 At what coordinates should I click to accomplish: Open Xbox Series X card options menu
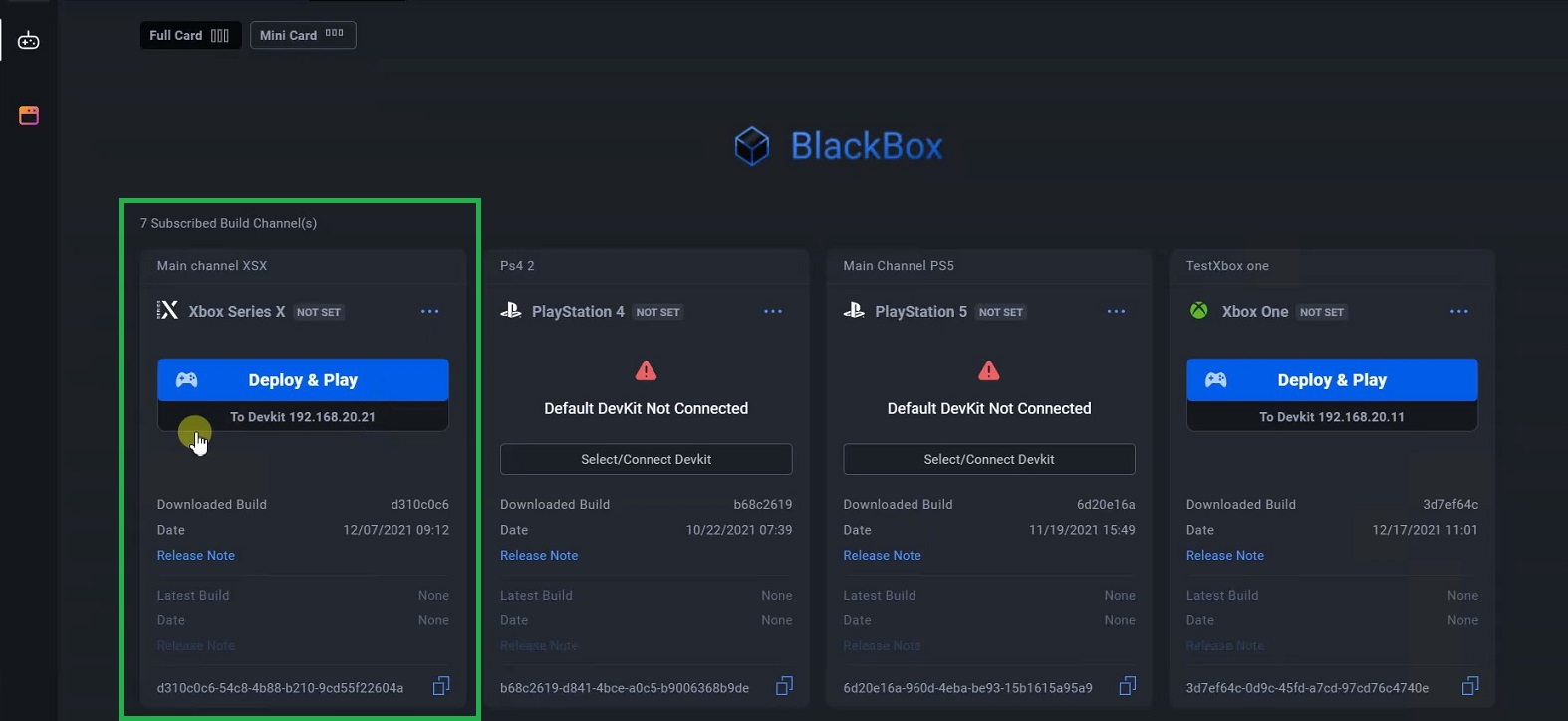pos(430,312)
